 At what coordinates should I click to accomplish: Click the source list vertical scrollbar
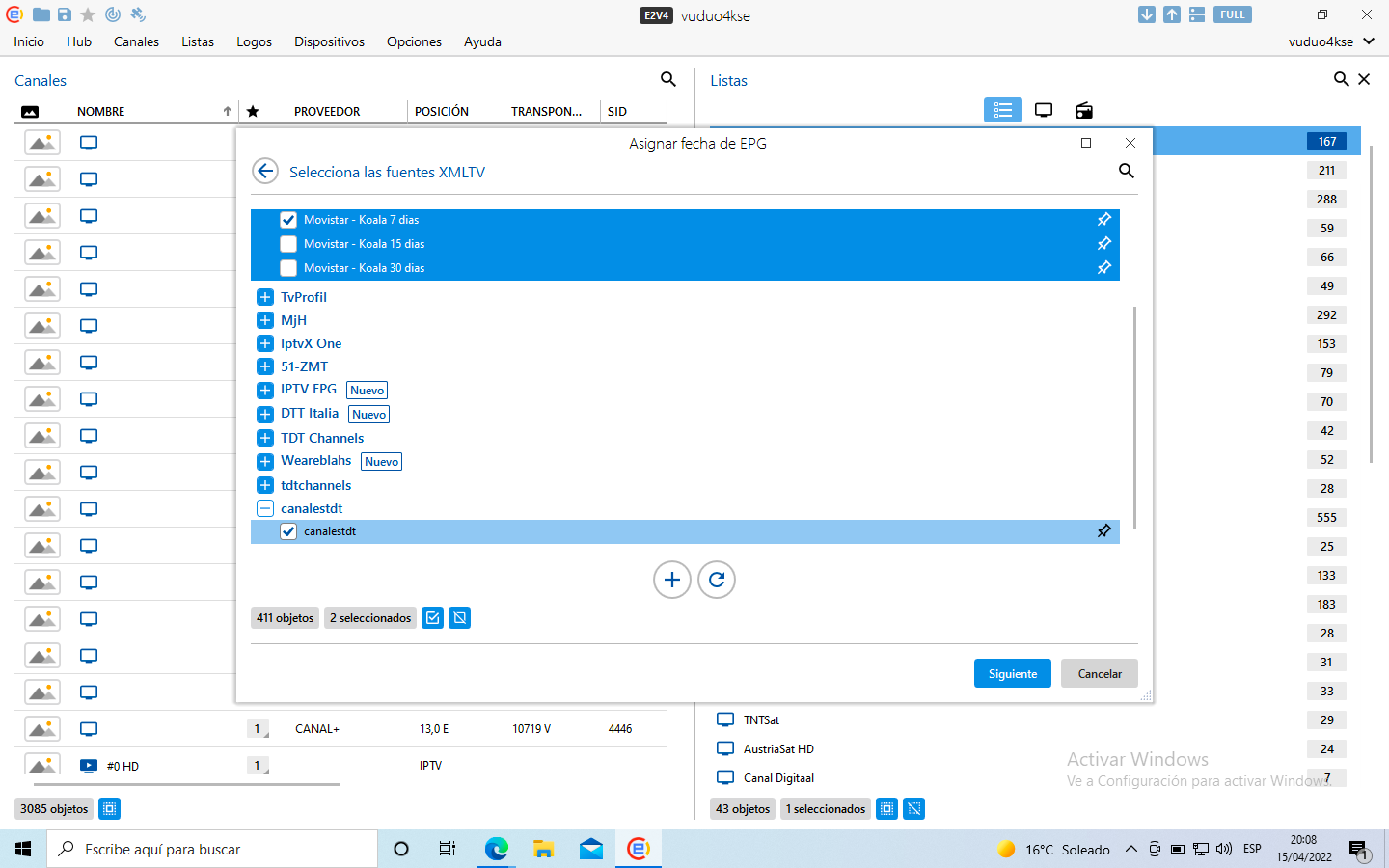coord(1134,415)
